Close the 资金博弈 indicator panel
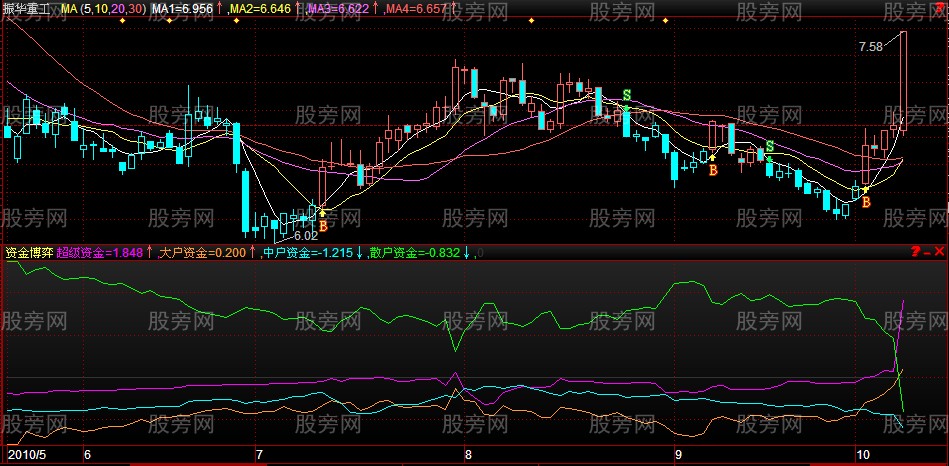Screen dimensions: 949x466 (941, 253)
